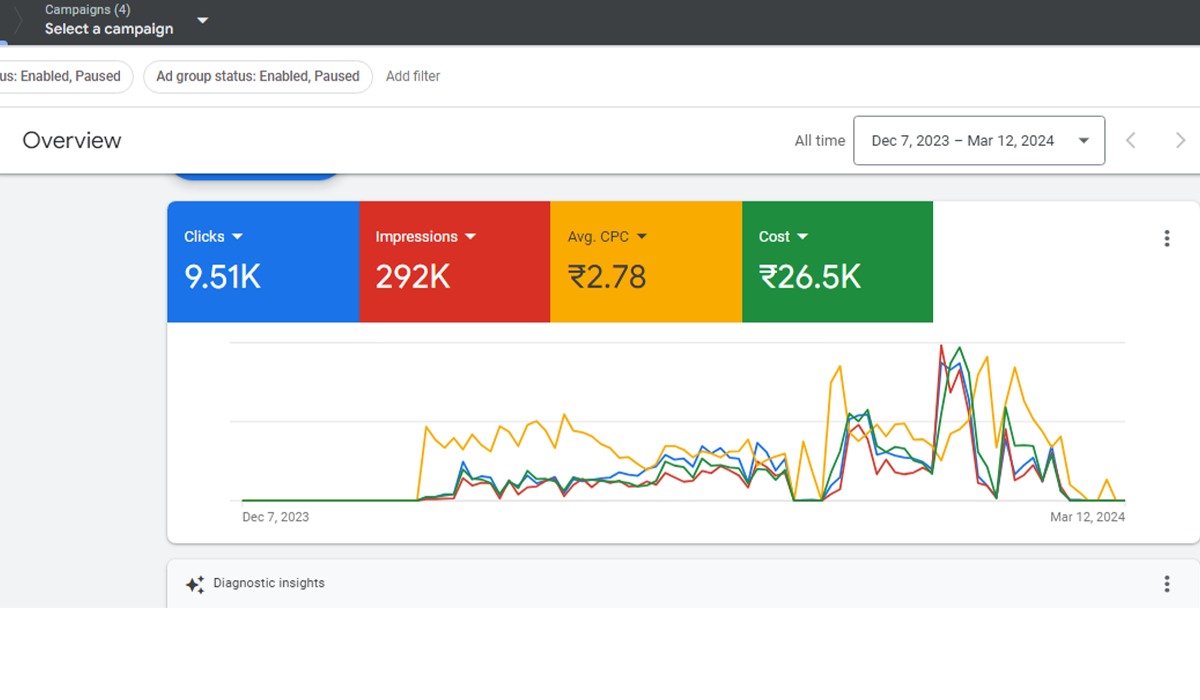Click the 9.51K value on blue tile
This screenshot has width=1200, height=700.
tap(222, 277)
